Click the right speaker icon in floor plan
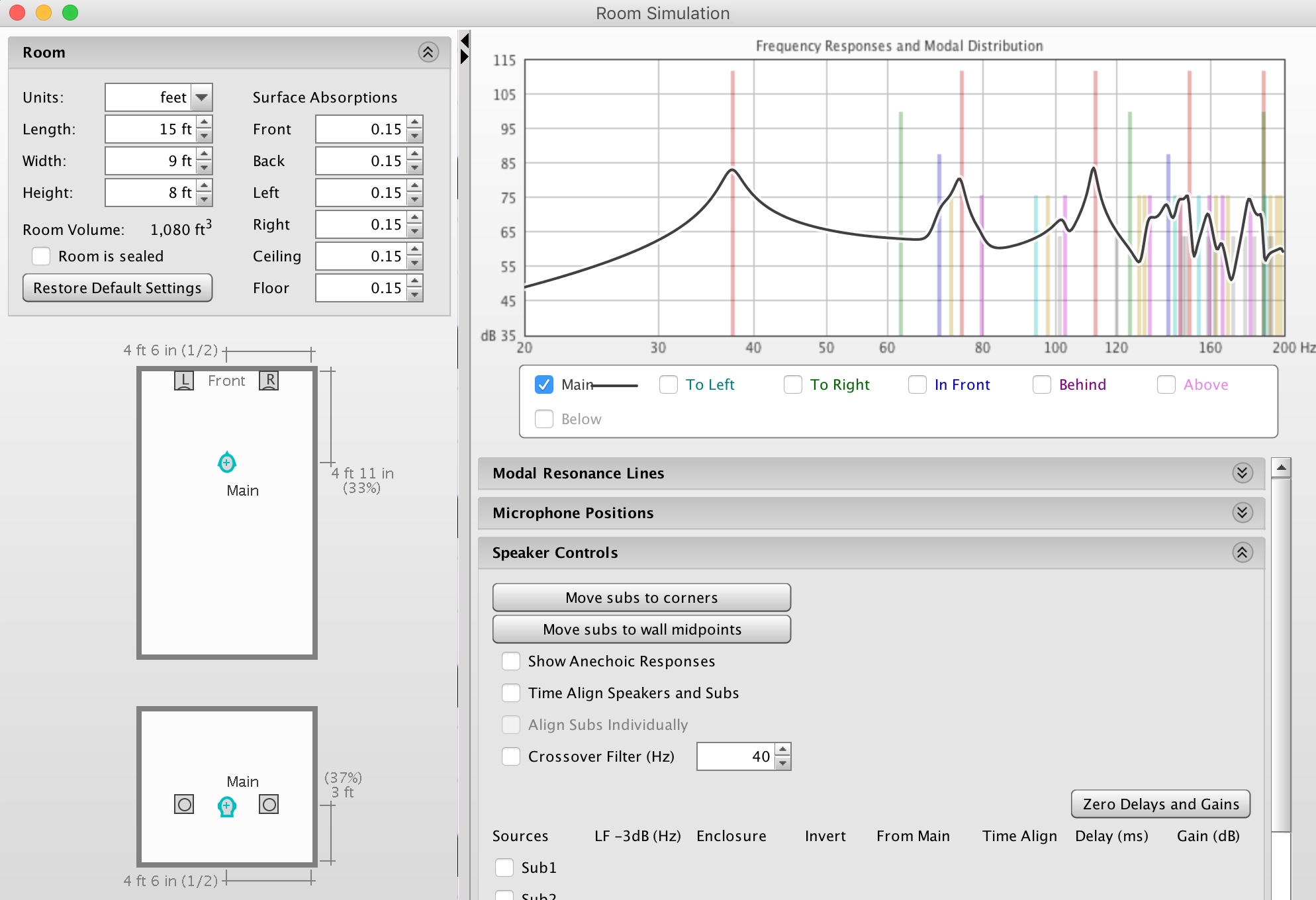This screenshot has width=1316, height=900. tap(268, 381)
